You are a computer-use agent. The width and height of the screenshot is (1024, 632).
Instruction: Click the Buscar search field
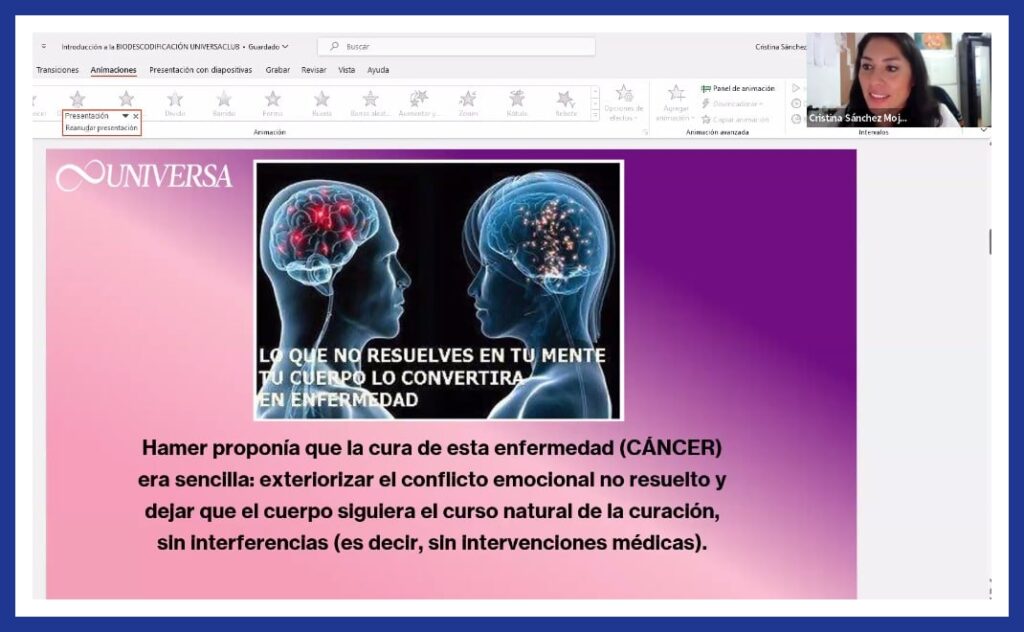tap(456, 46)
